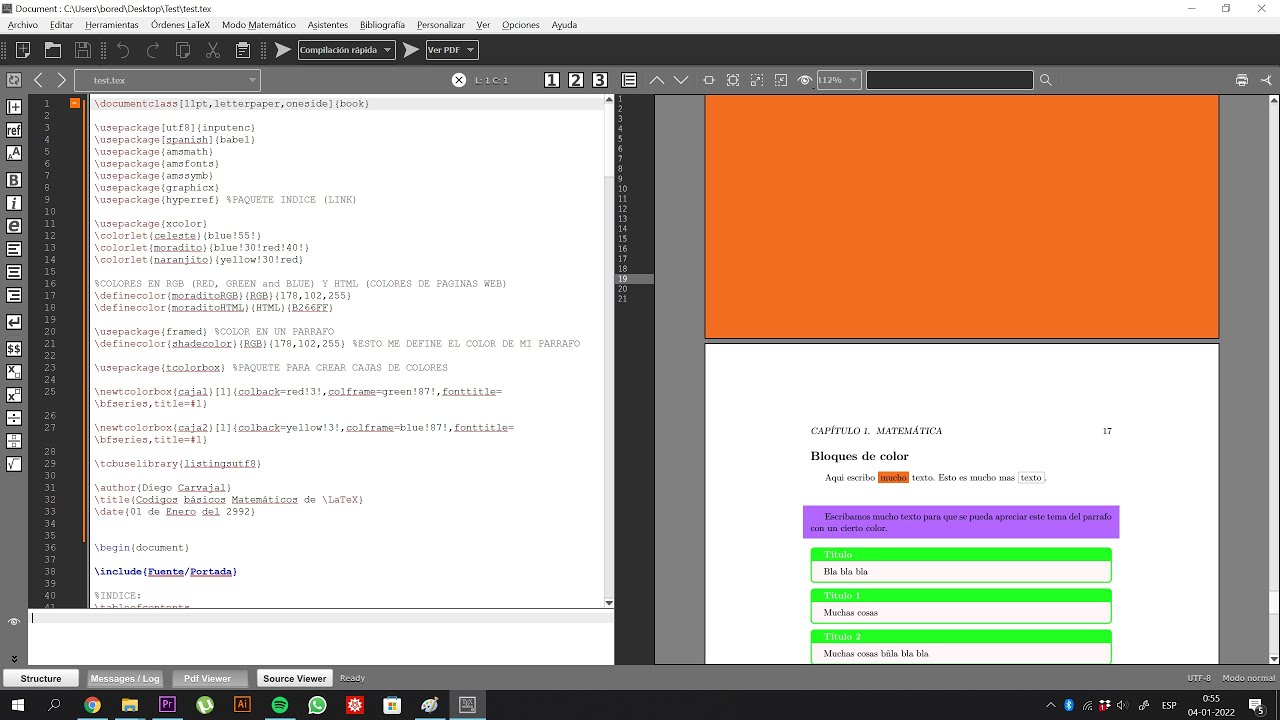Center the text
This screenshot has width=1280, height=720.
point(14,272)
